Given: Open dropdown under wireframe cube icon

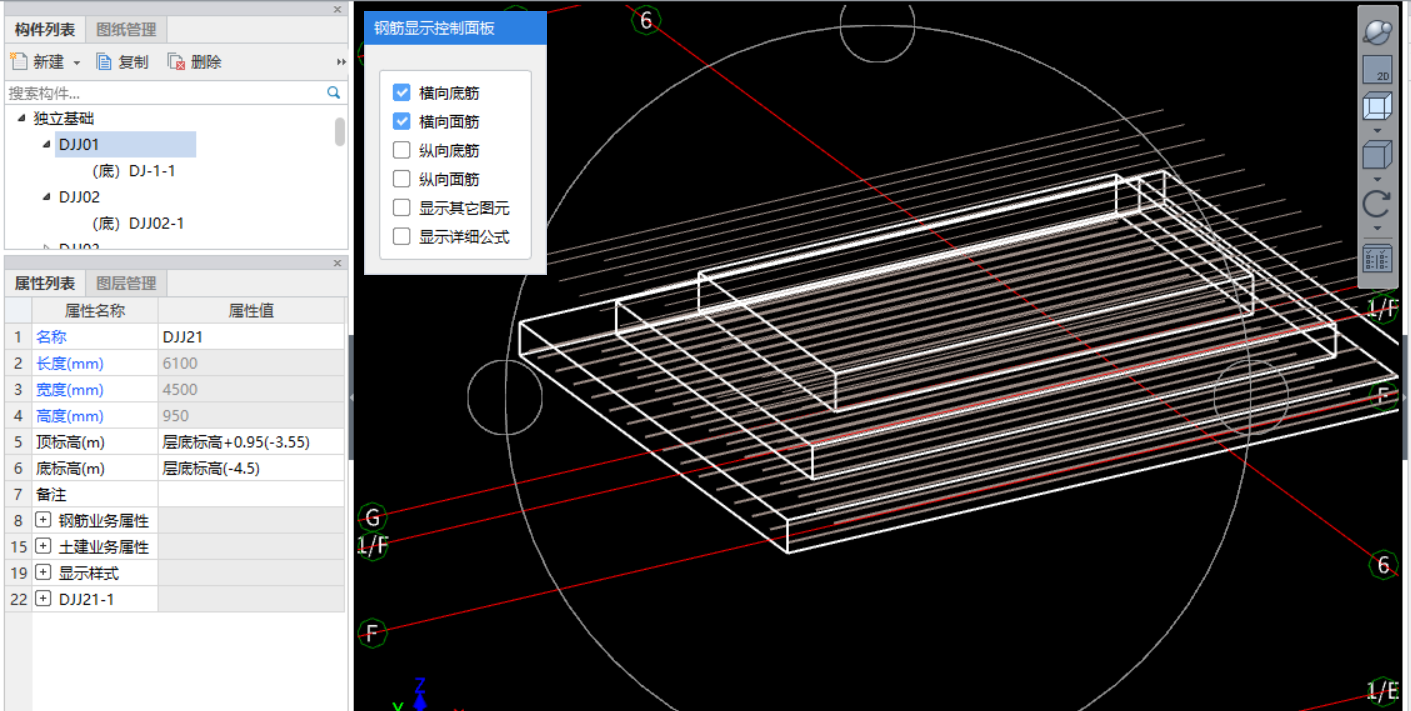Looking at the screenshot, I should click(x=1377, y=131).
